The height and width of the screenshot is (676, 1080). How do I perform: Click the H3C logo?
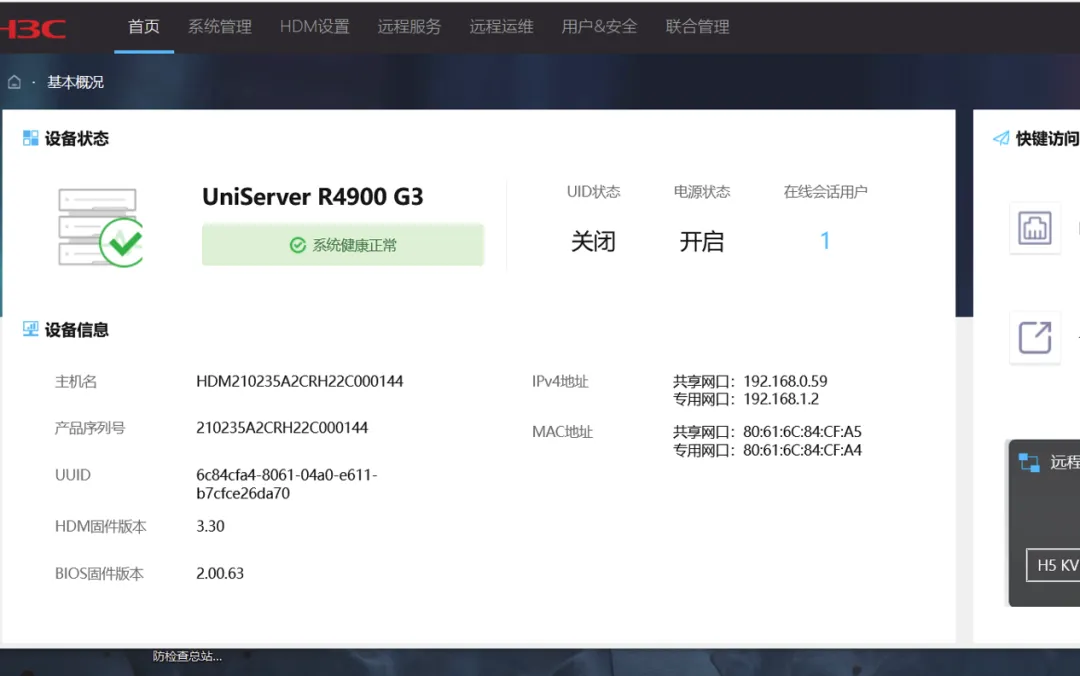coord(33,28)
